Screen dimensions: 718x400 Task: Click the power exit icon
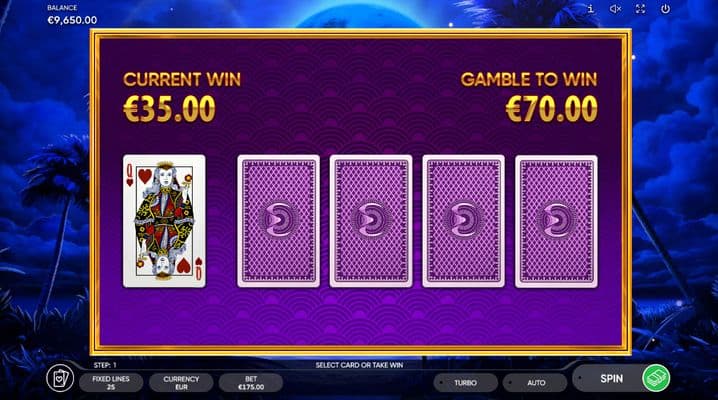[x=665, y=9]
